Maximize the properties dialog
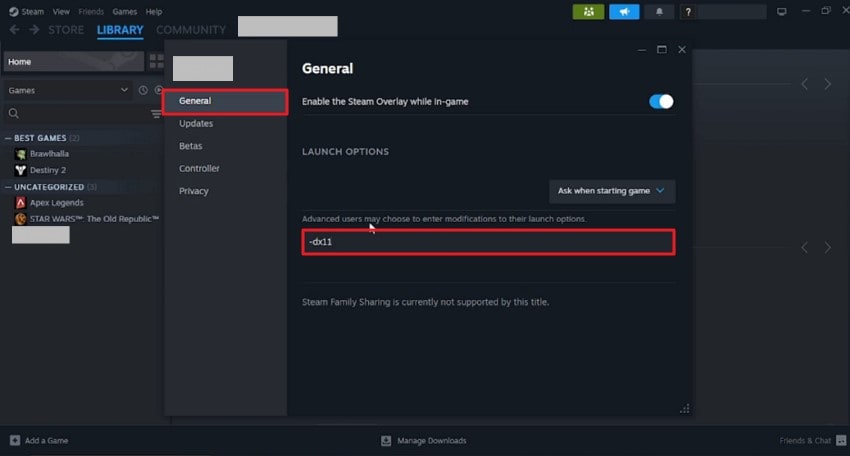Image resolution: width=850 pixels, height=456 pixels. coord(661,50)
